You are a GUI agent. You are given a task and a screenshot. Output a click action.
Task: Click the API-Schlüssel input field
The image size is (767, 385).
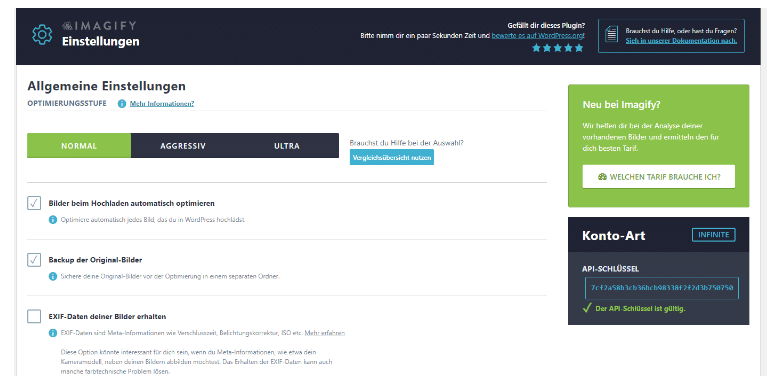(x=662, y=288)
